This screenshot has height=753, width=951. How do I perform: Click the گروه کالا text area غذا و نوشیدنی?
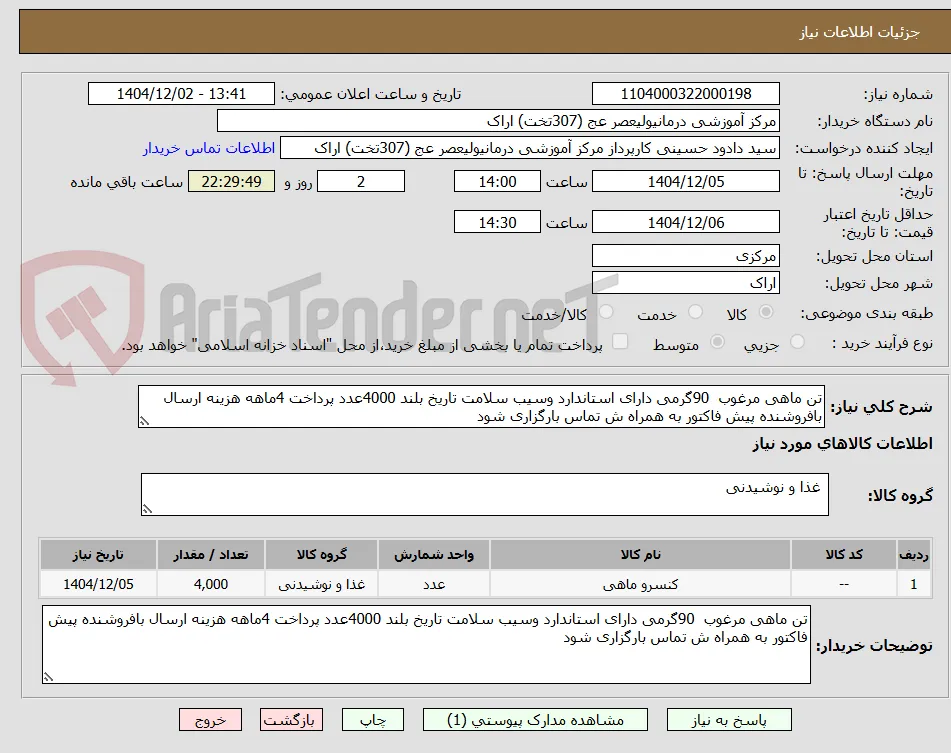[485, 495]
